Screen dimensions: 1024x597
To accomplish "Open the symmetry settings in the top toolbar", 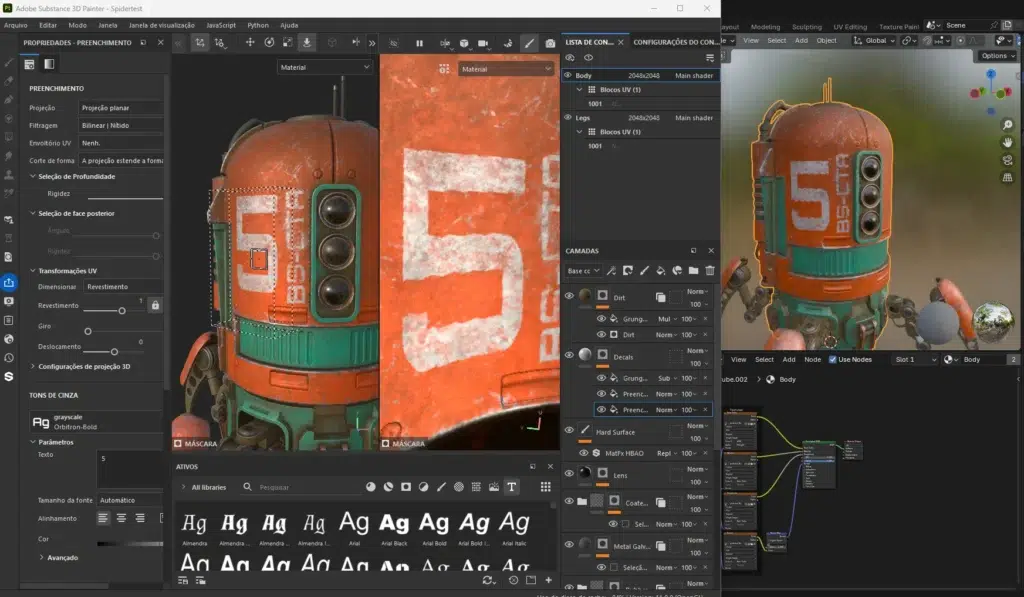I will (x=357, y=41).
